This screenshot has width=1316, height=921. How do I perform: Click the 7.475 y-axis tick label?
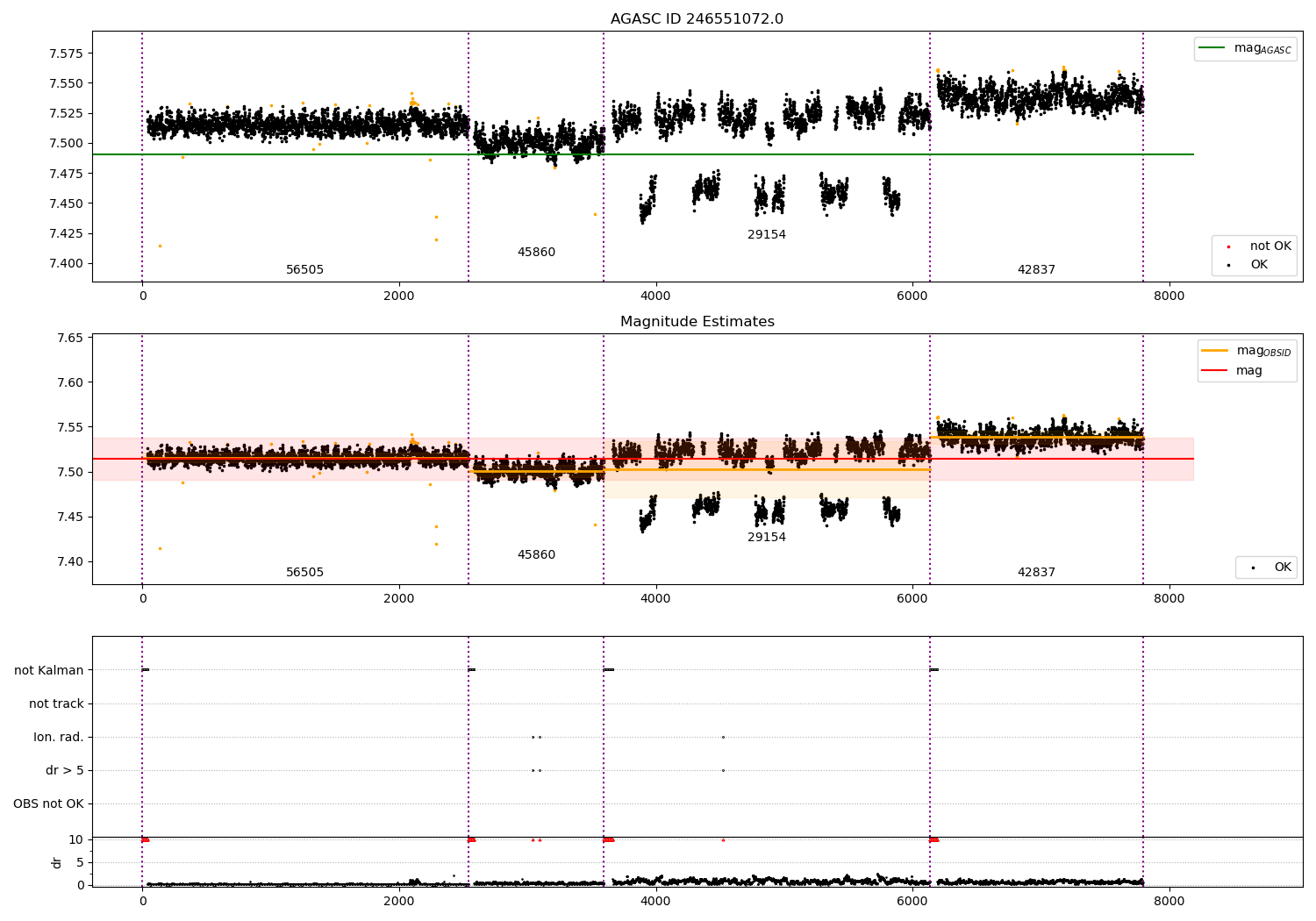(x=66, y=174)
